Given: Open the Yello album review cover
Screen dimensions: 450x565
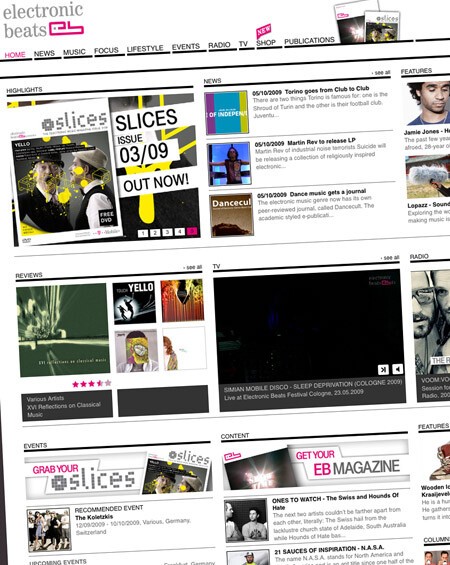Looking at the screenshot, I should [134, 303].
